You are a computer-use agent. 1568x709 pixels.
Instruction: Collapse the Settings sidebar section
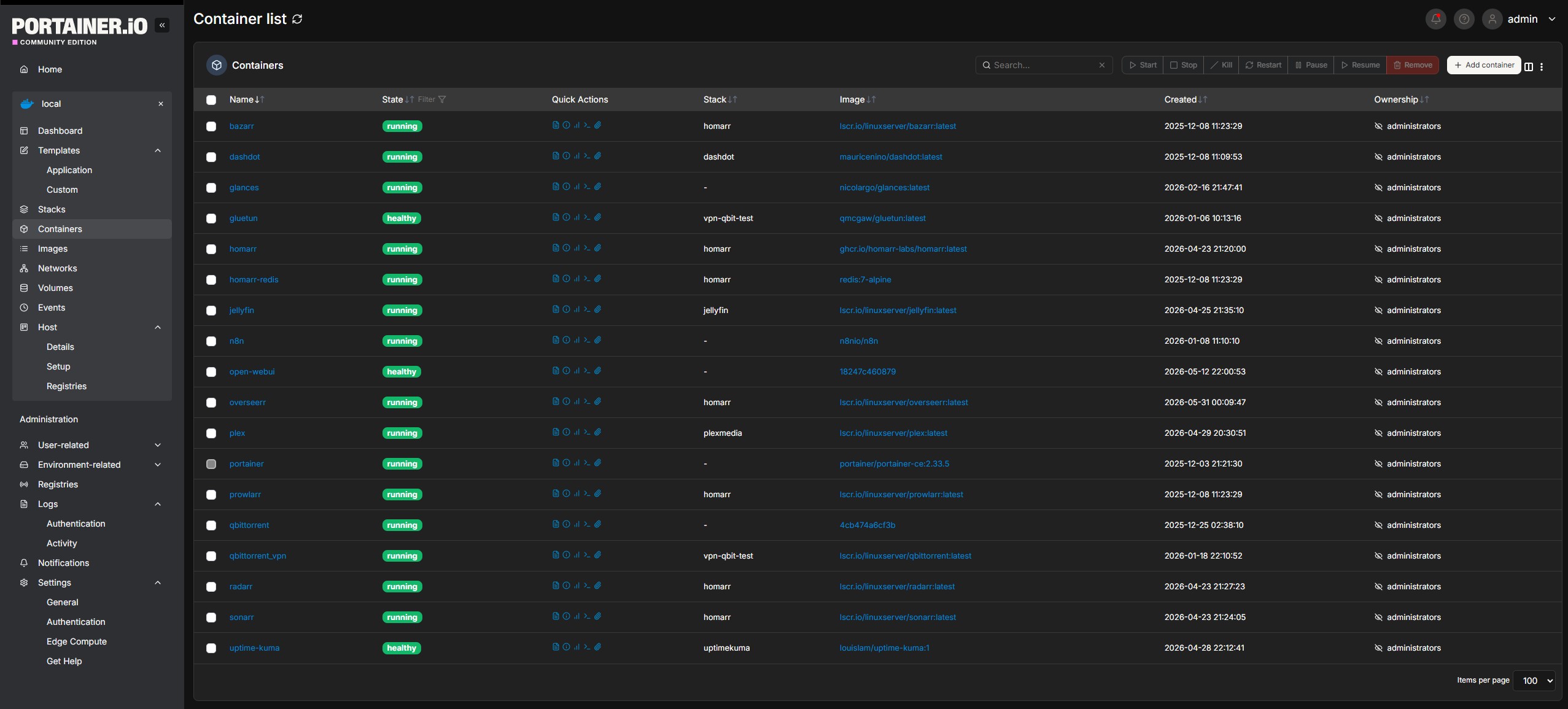(158, 583)
